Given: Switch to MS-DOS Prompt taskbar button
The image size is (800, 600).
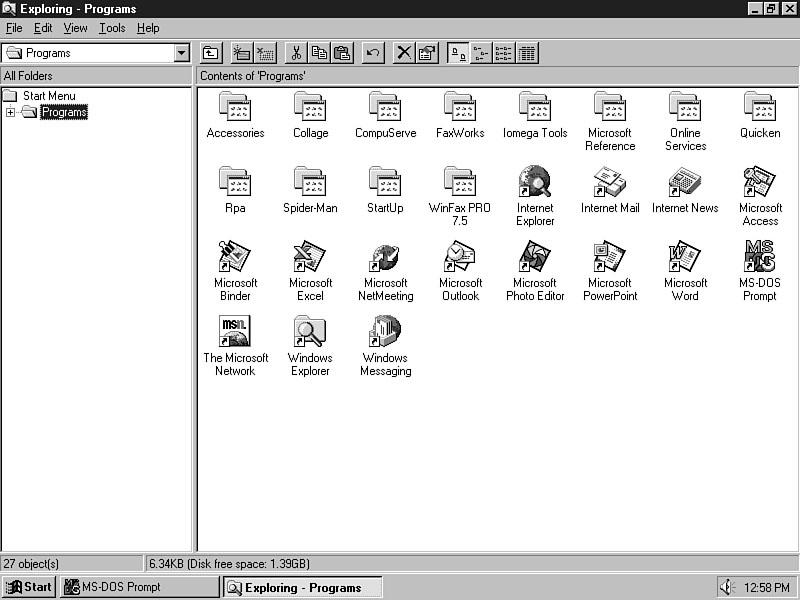Looking at the screenshot, I should tap(140, 587).
